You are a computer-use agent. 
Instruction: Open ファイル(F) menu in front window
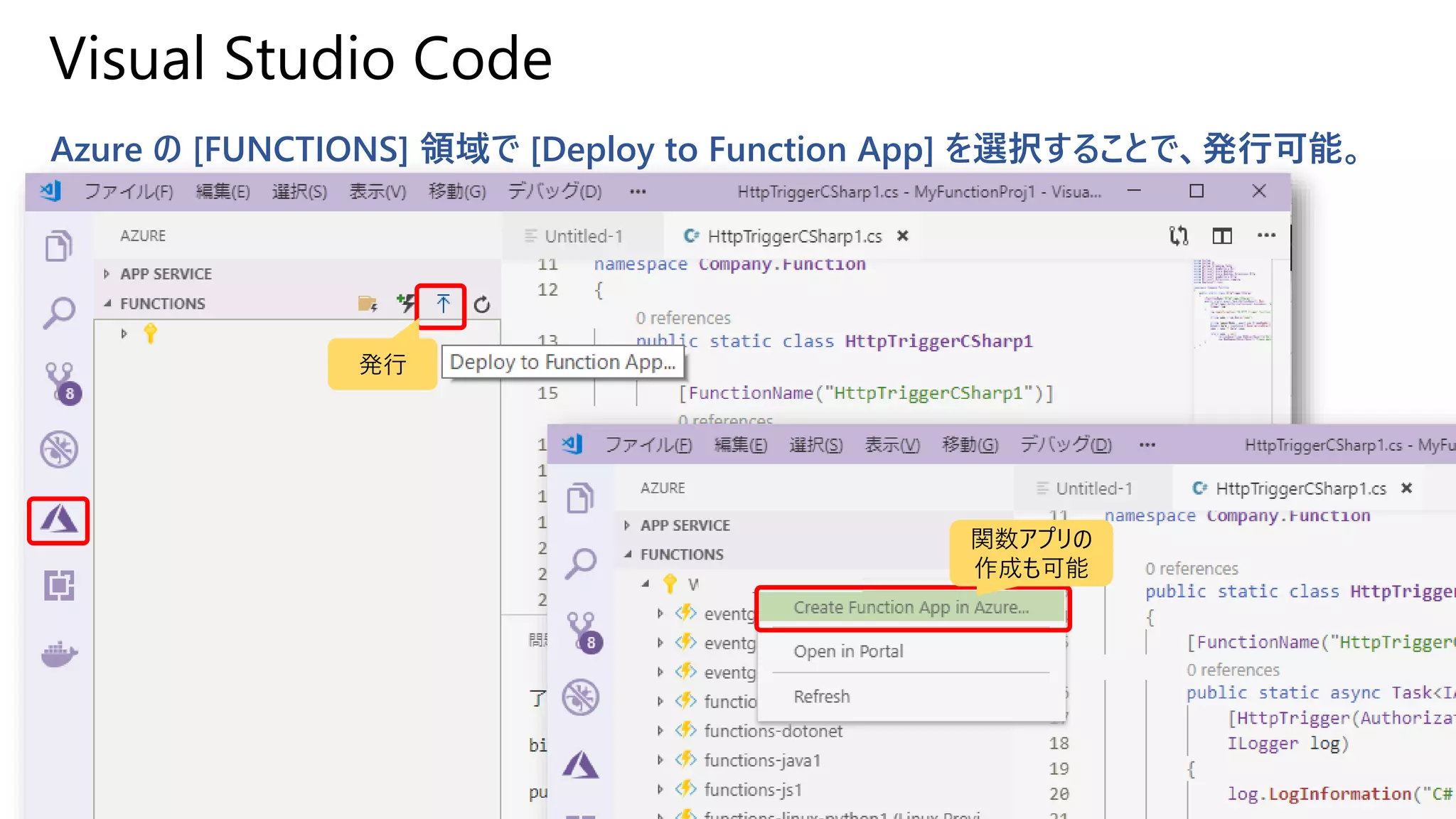pos(648,444)
